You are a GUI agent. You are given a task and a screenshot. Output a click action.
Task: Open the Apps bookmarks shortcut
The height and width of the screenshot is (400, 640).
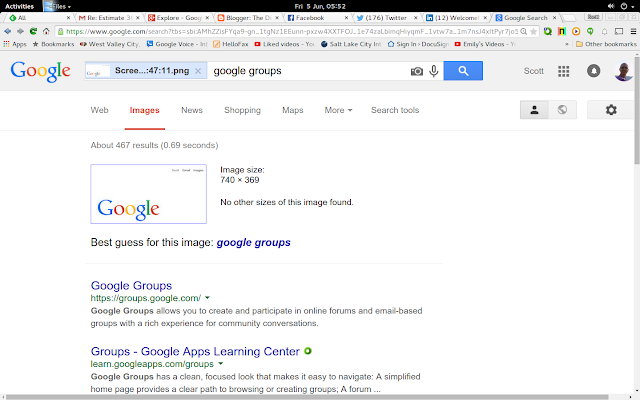tap(15, 44)
